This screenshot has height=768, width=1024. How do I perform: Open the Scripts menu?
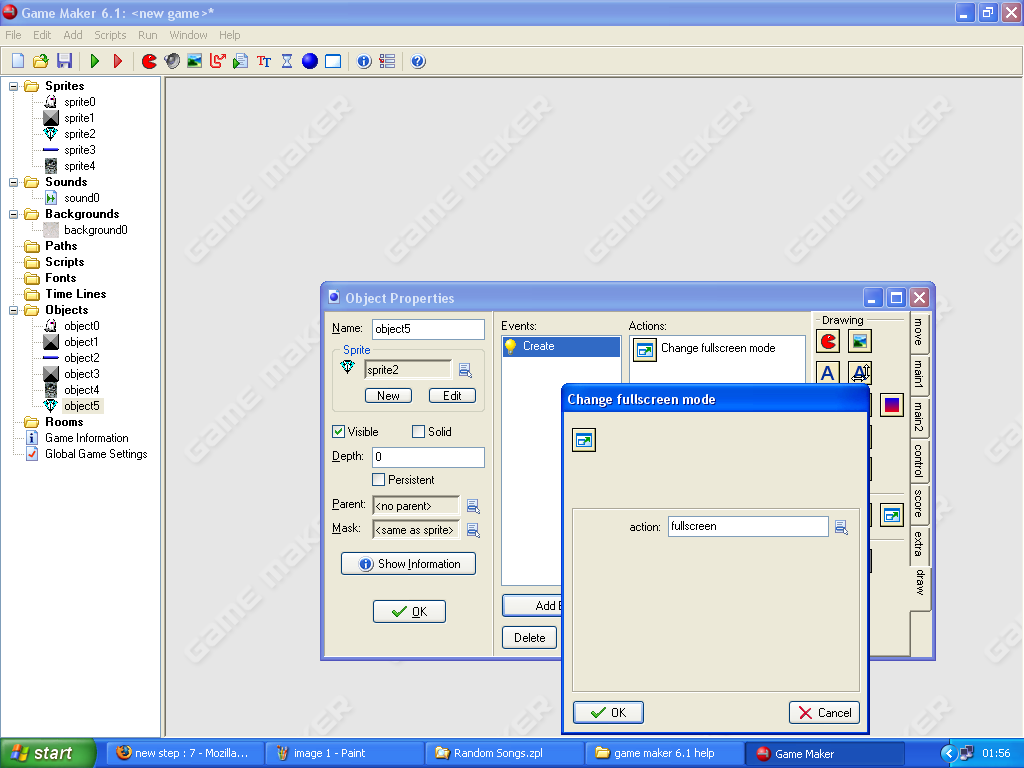(110, 35)
